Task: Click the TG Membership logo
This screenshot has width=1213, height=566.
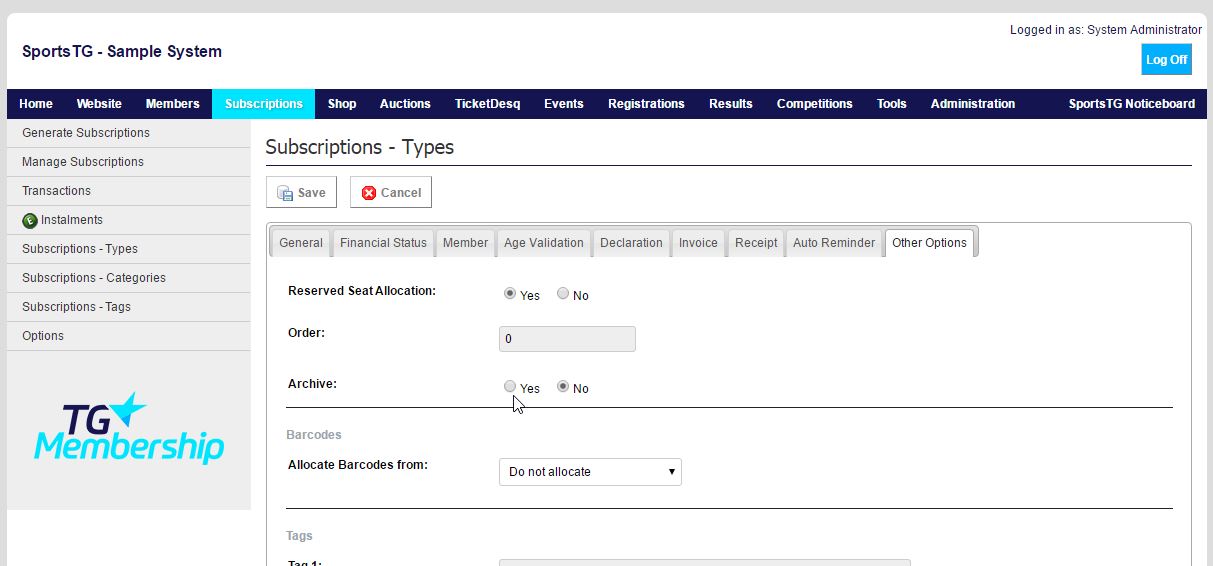Action: (x=128, y=428)
